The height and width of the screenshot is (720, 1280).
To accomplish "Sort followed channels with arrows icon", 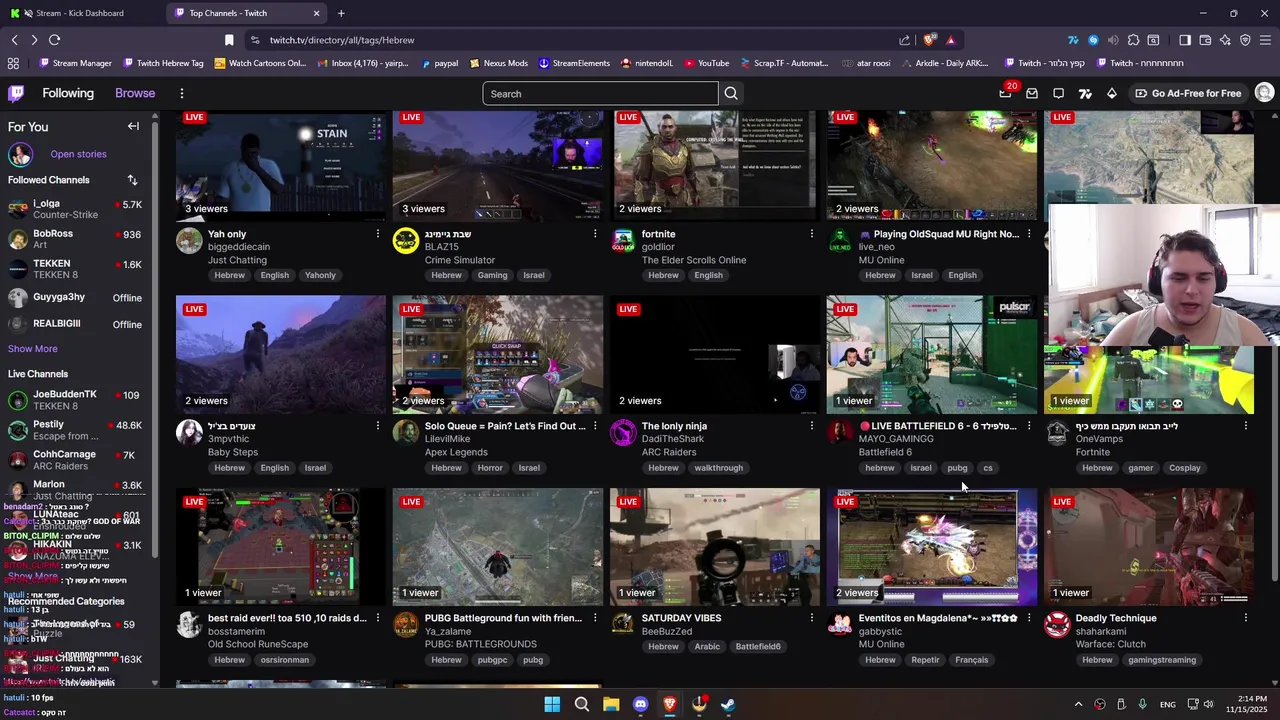I will point(132,180).
